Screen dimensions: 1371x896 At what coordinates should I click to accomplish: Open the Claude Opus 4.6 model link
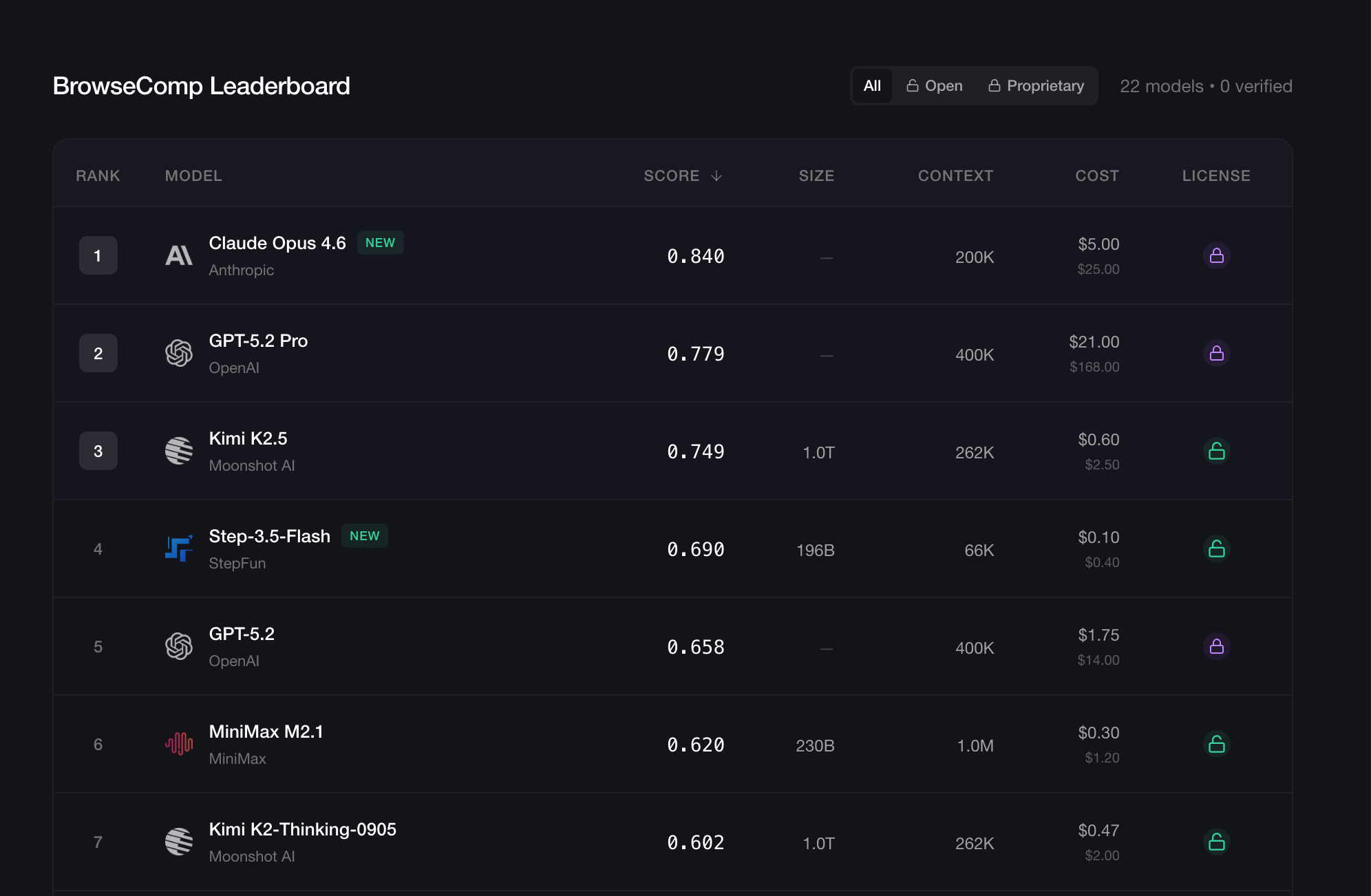pyautogui.click(x=277, y=244)
